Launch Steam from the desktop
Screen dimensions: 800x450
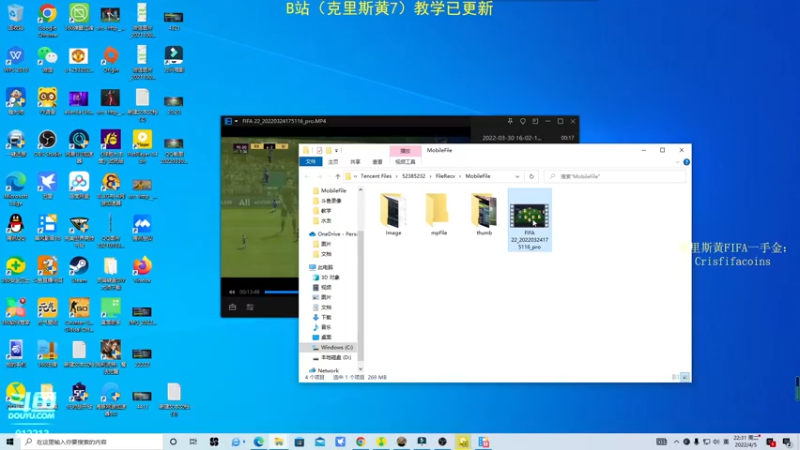pos(79,269)
